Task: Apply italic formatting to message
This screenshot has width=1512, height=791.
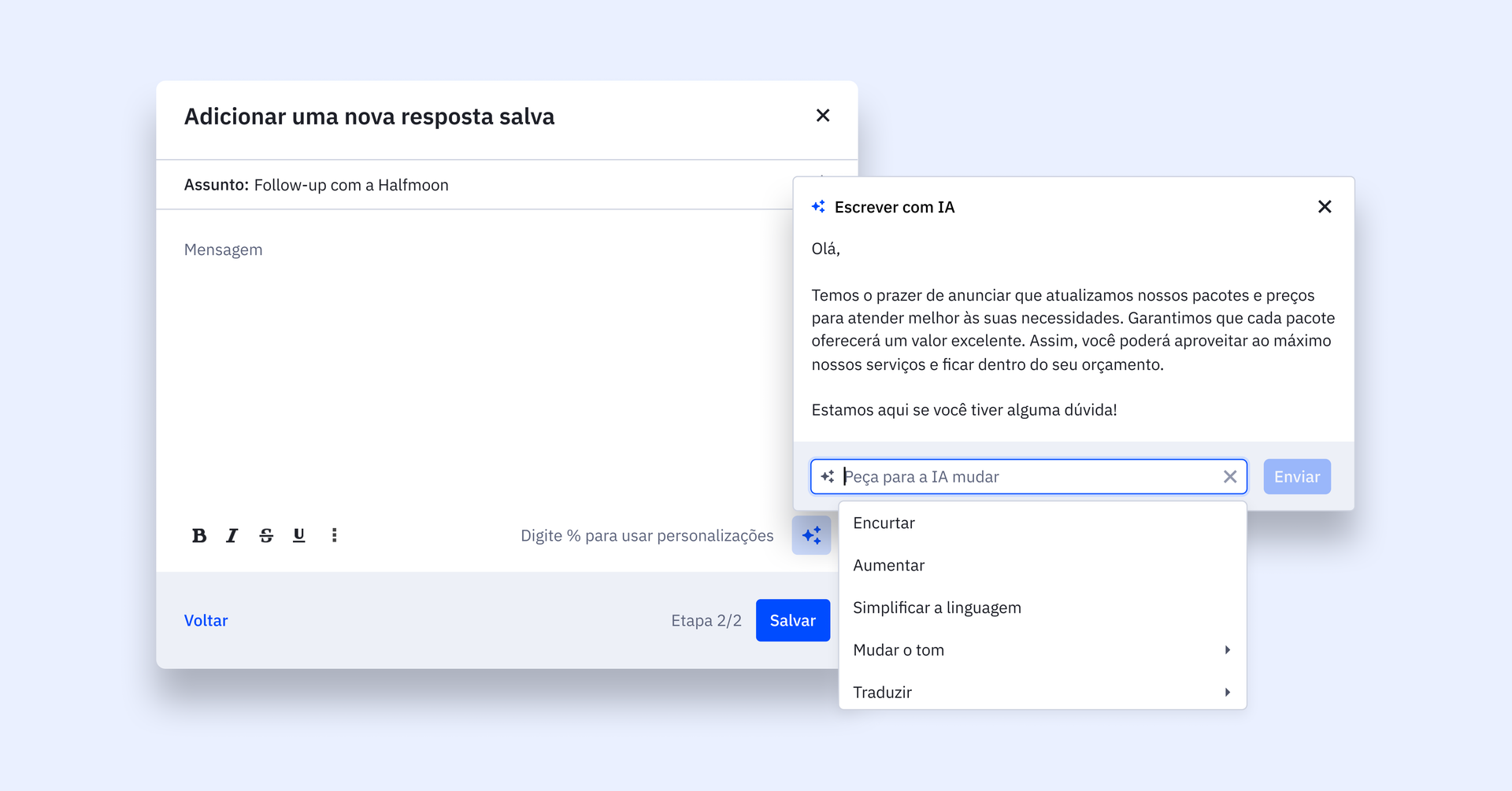Action: pyautogui.click(x=232, y=536)
